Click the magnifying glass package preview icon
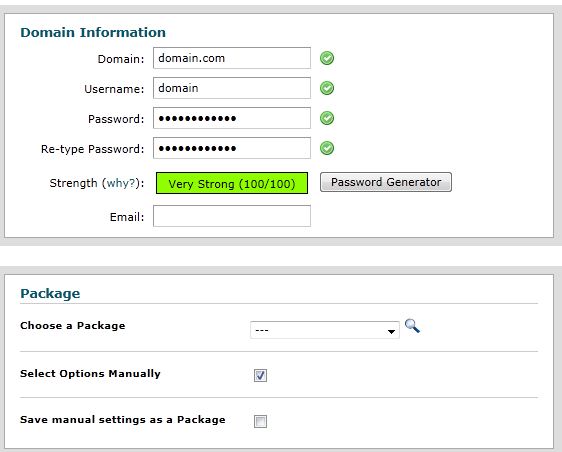562x452 pixels. point(412,326)
